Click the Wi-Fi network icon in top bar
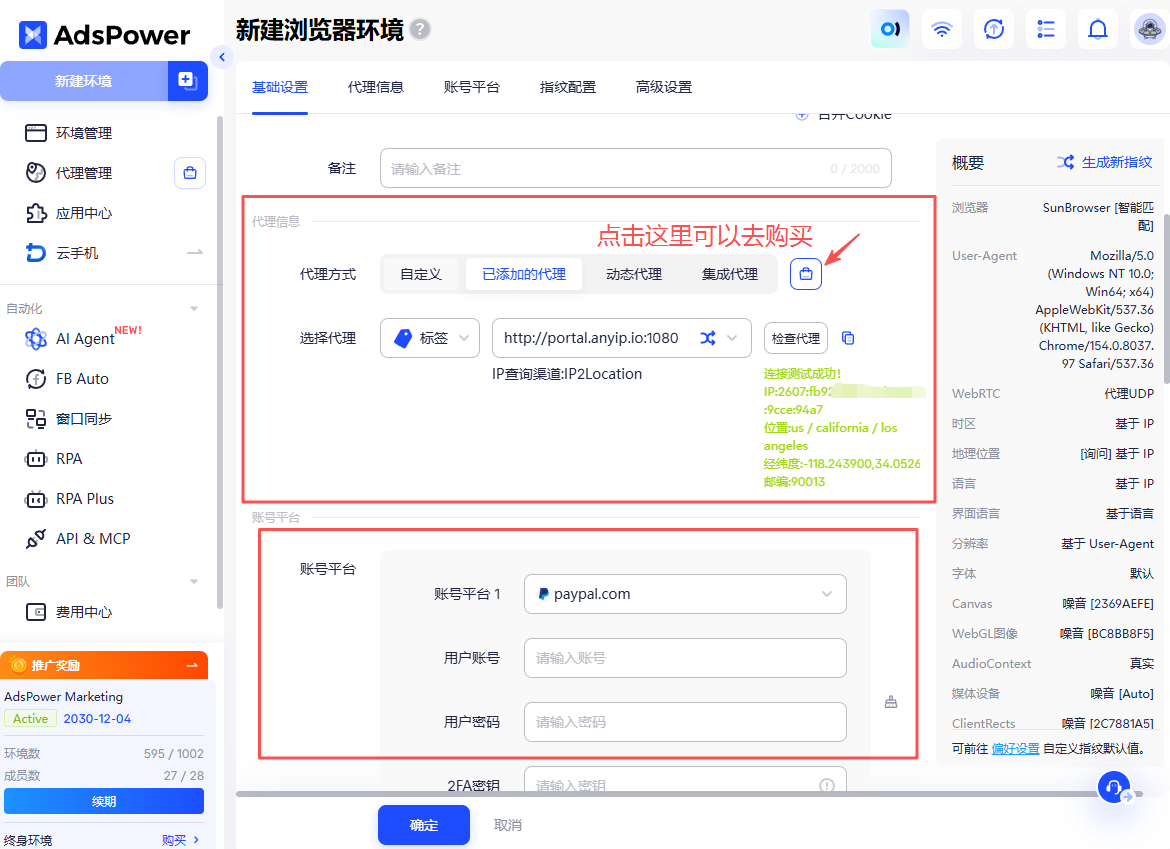Viewport: 1170px width, 849px height. click(942, 29)
